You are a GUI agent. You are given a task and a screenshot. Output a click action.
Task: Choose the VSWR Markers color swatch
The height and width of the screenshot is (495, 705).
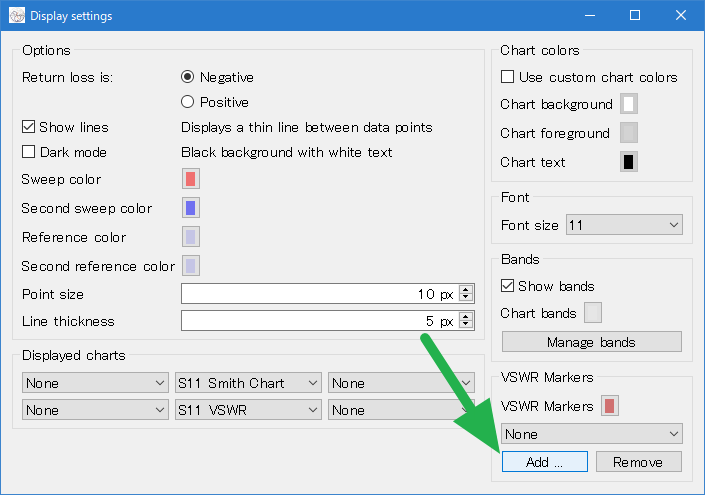point(610,406)
